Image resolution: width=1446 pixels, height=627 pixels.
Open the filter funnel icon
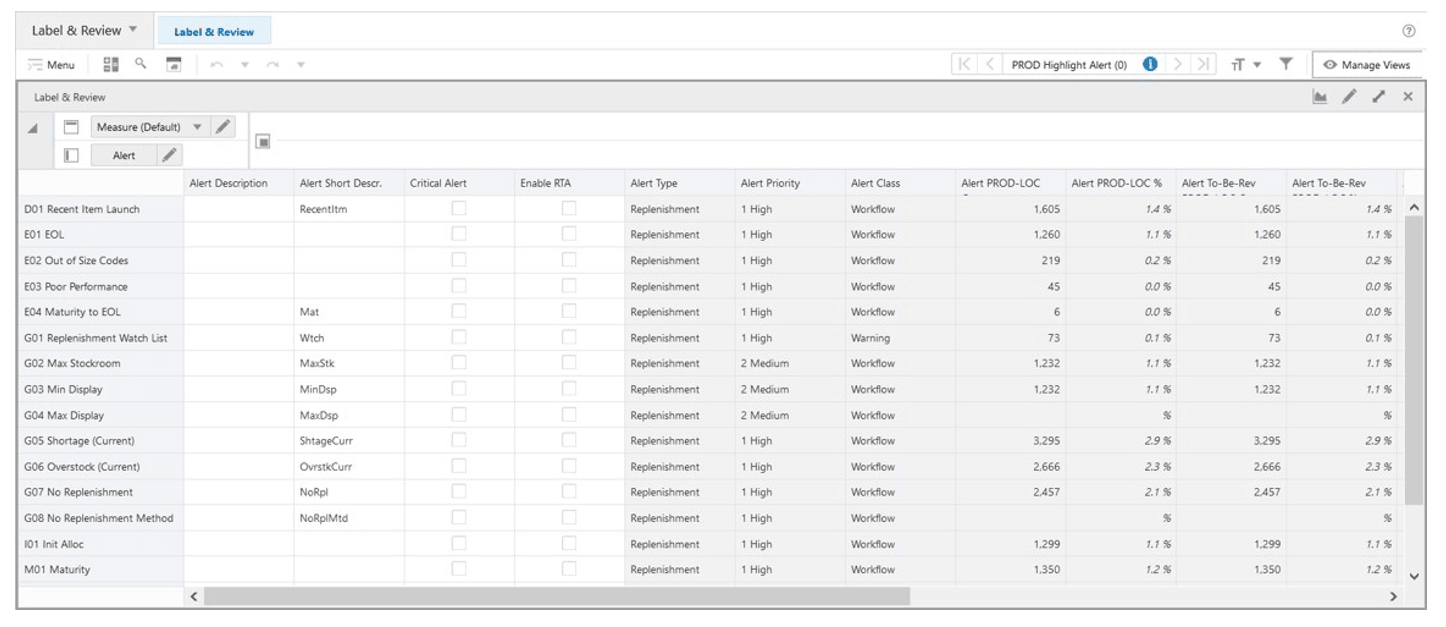pyautogui.click(x=1286, y=64)
